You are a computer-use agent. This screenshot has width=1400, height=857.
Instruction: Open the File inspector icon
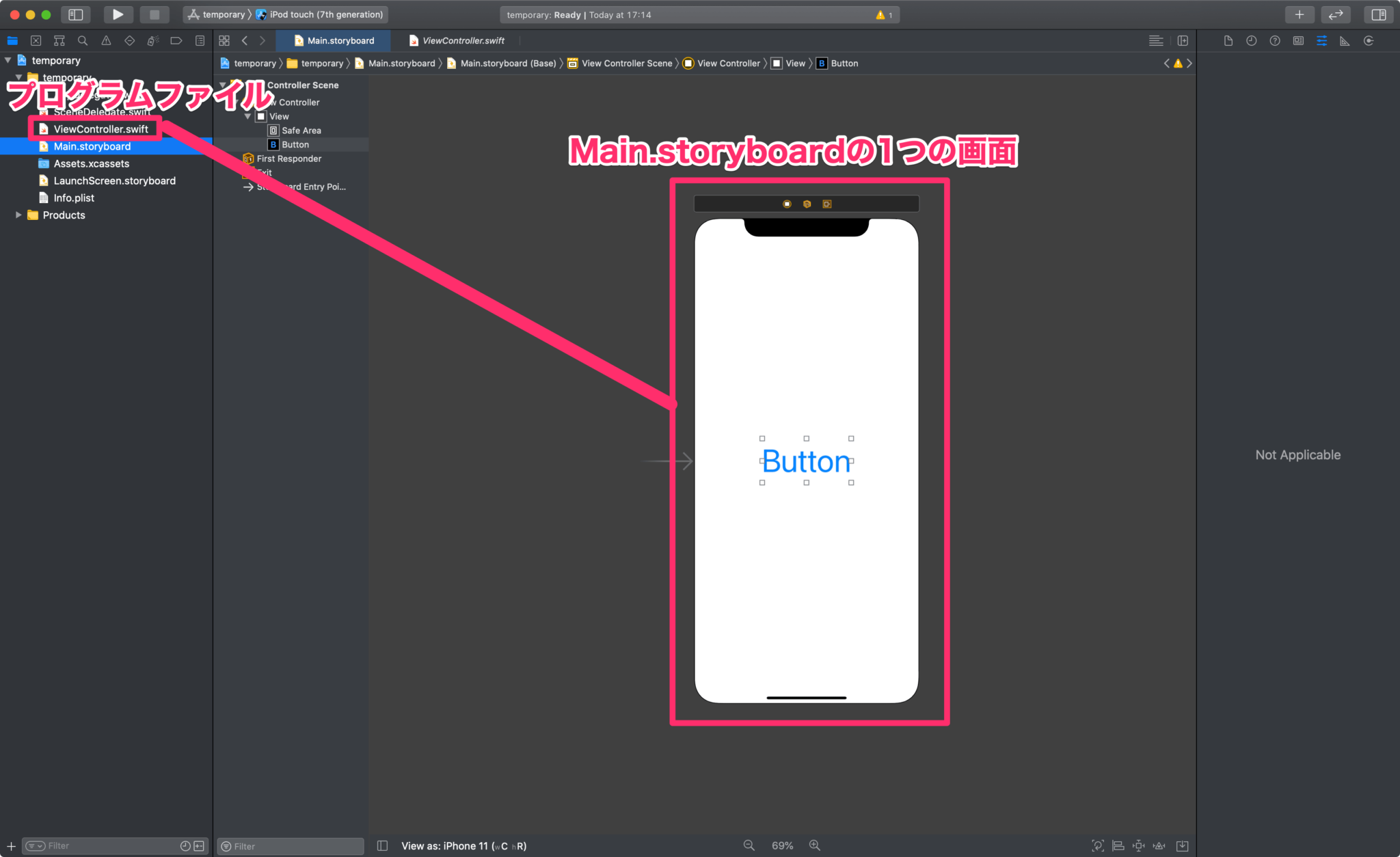coord(1227,40)
